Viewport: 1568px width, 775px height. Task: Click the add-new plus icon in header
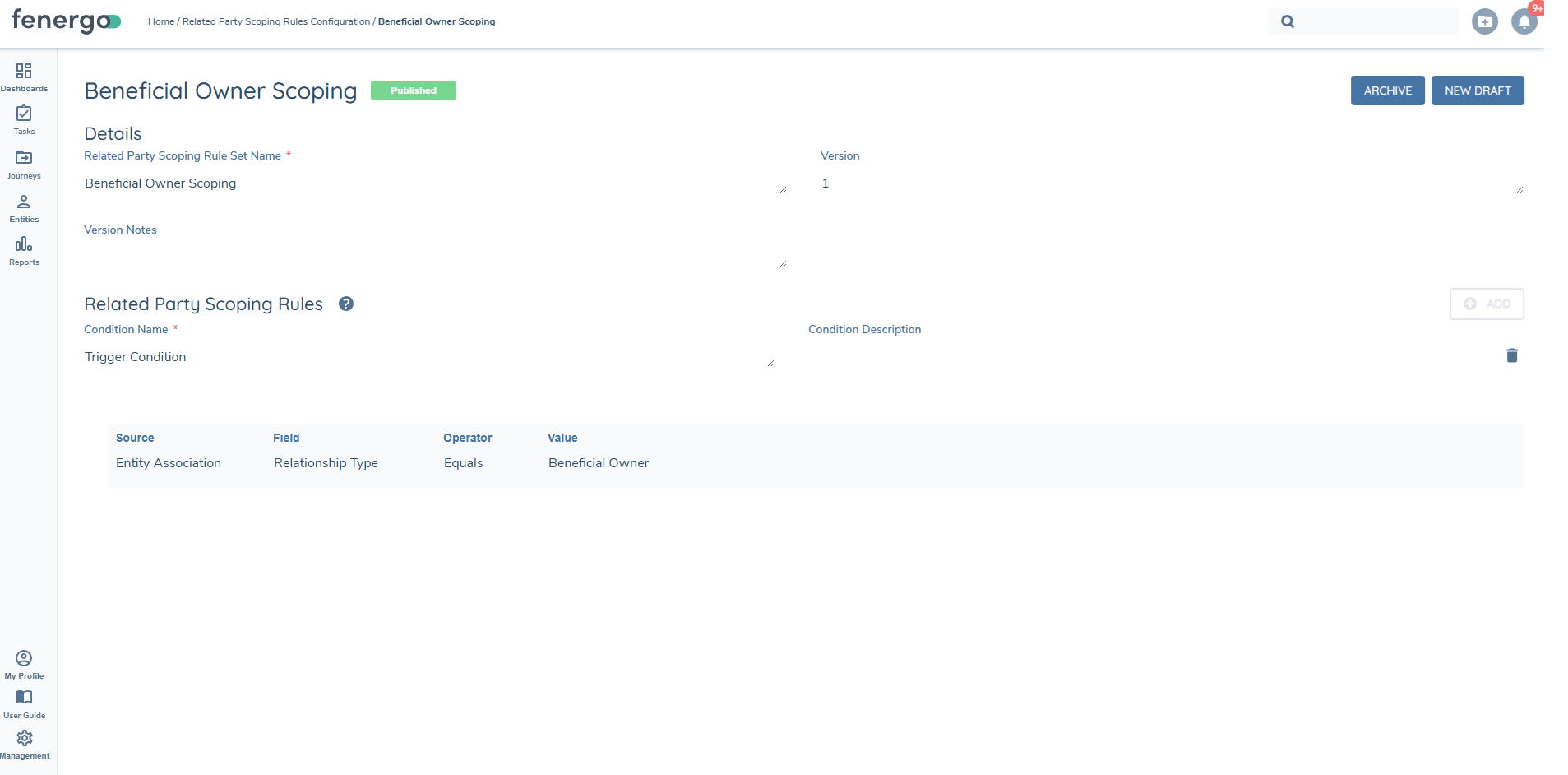(x=1484, y=22)
